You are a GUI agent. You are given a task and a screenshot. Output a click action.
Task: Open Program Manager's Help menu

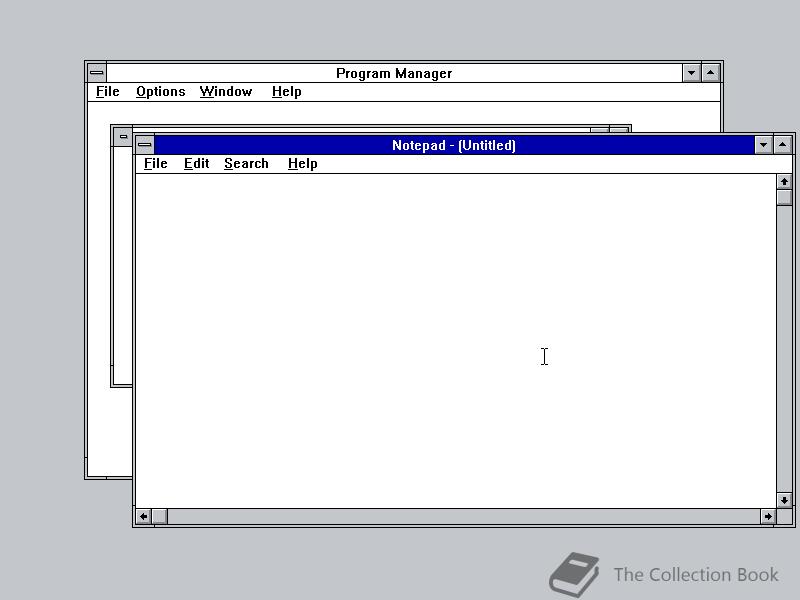(286, 92)
